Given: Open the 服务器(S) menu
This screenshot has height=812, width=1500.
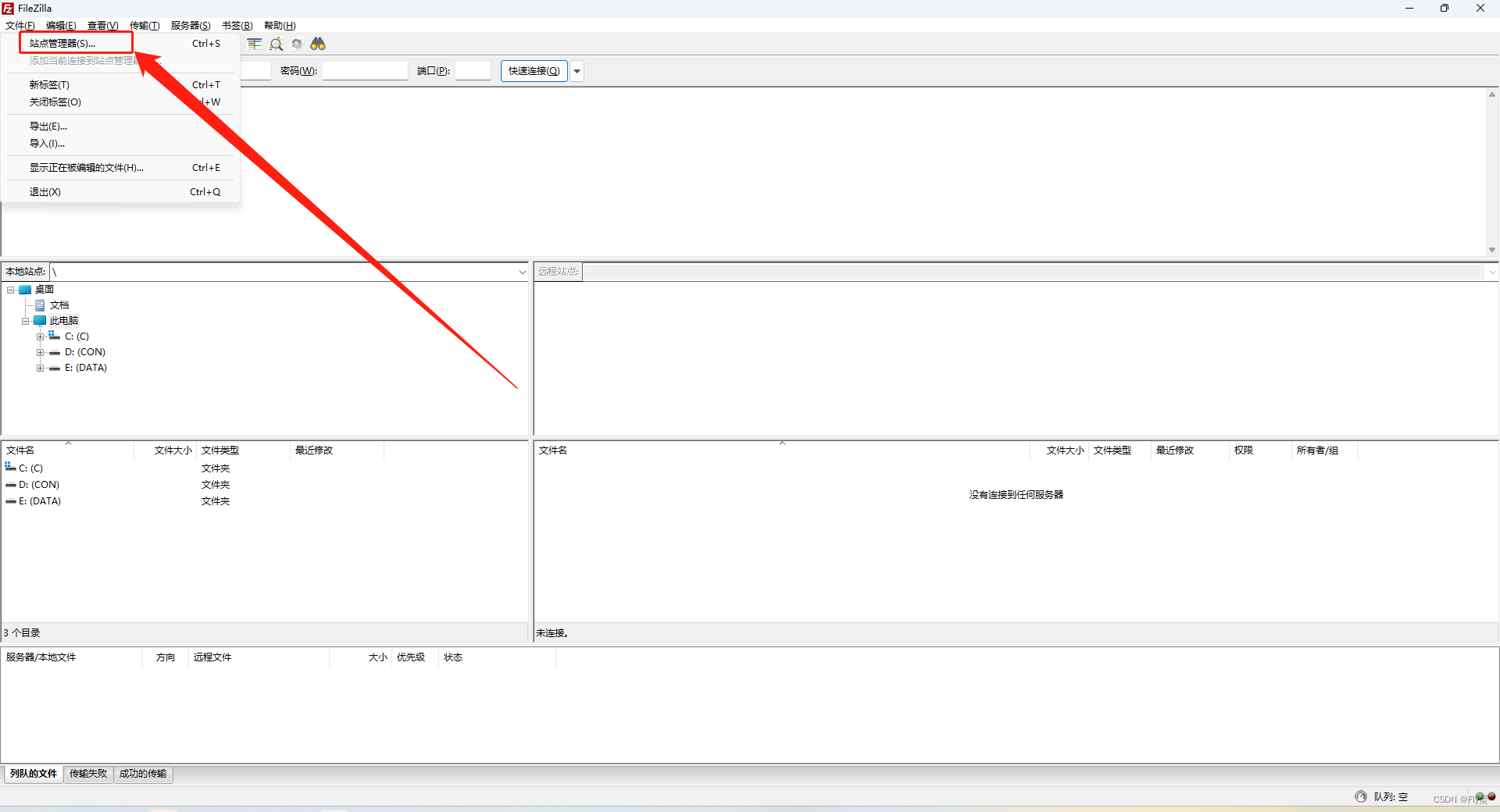Looking at the screenshot, I should [191, 26].
